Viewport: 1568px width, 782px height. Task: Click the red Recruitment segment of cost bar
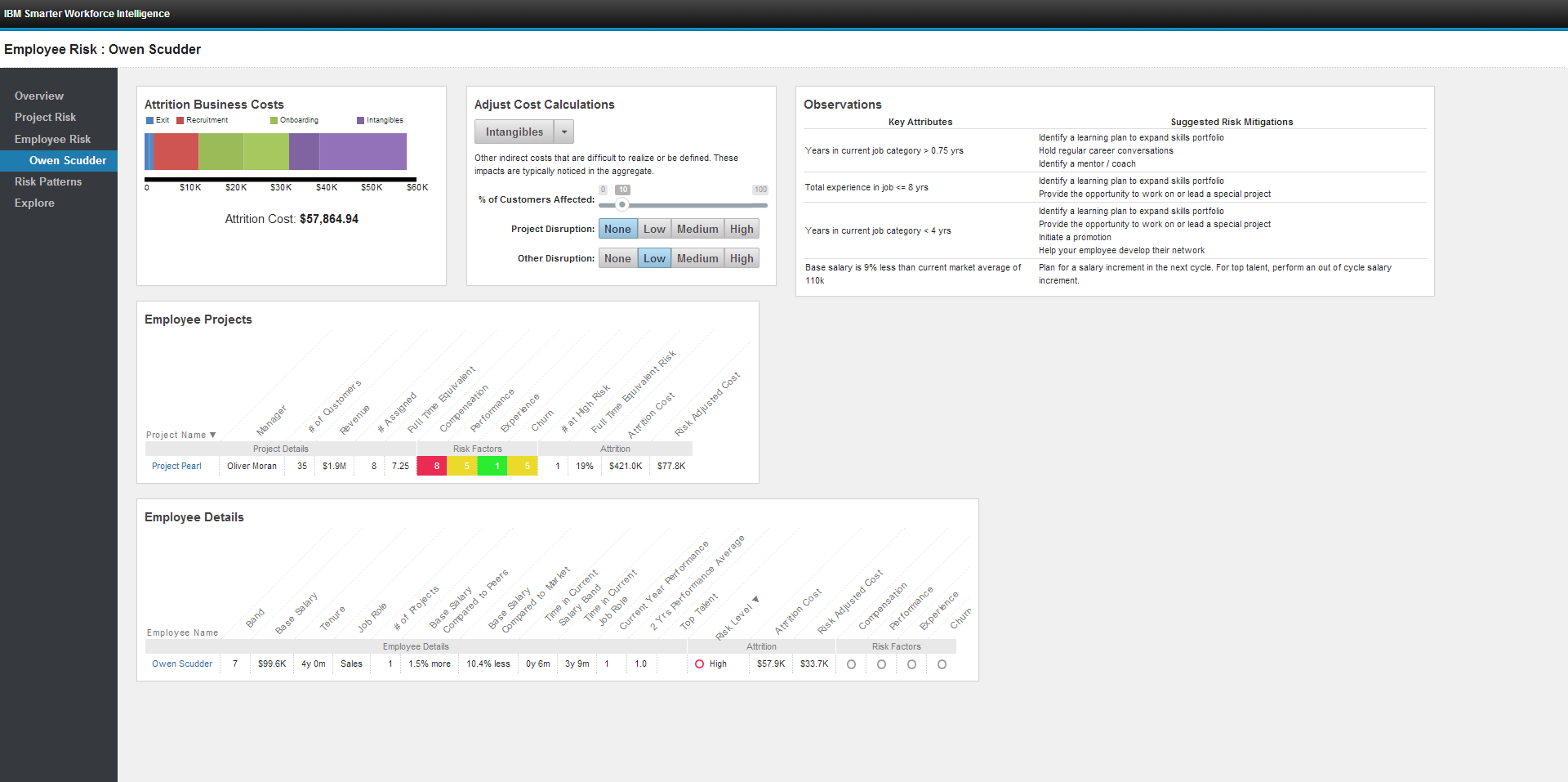[x=176, y=151]
